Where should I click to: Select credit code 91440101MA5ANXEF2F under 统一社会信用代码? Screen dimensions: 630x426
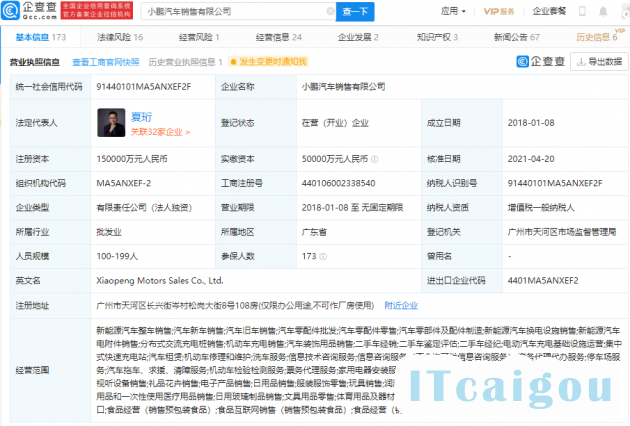coord(143,87)
